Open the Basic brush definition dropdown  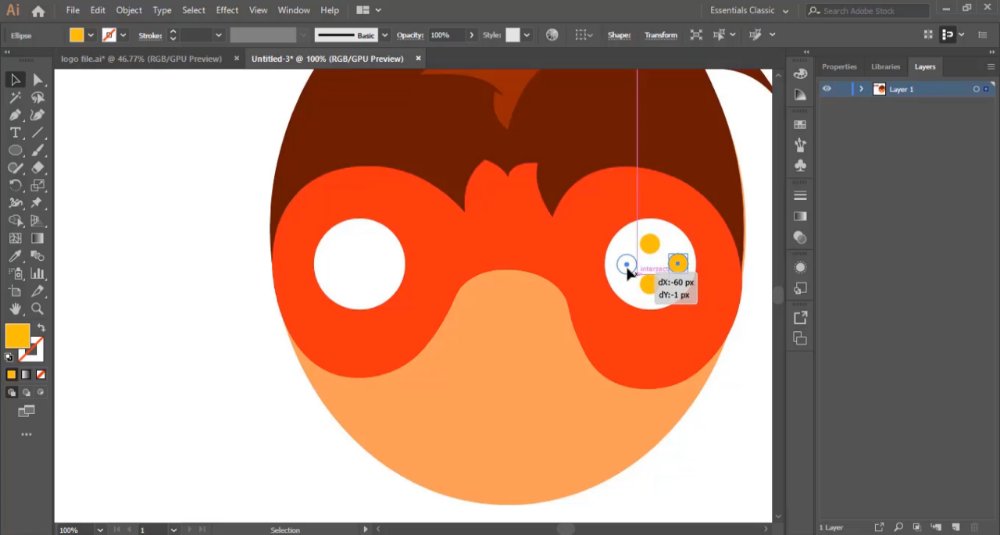[x=384, y=35]
